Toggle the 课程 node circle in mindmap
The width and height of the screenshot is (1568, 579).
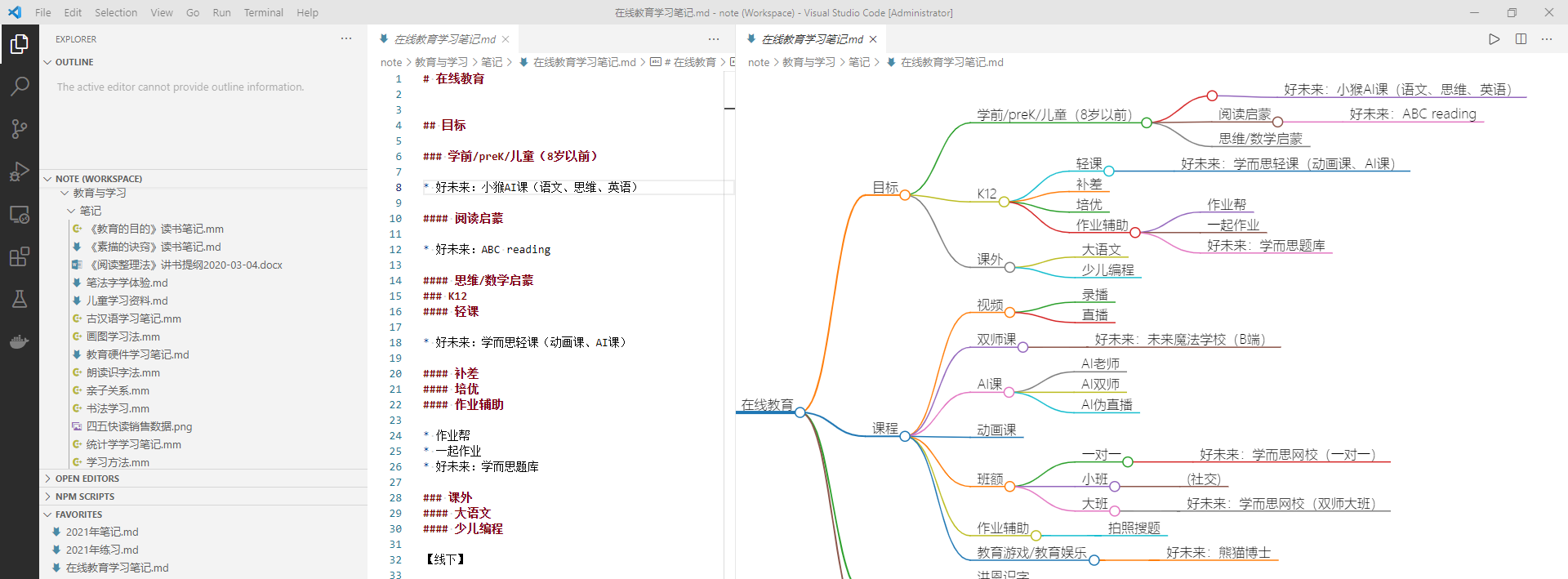pos(905,436)
